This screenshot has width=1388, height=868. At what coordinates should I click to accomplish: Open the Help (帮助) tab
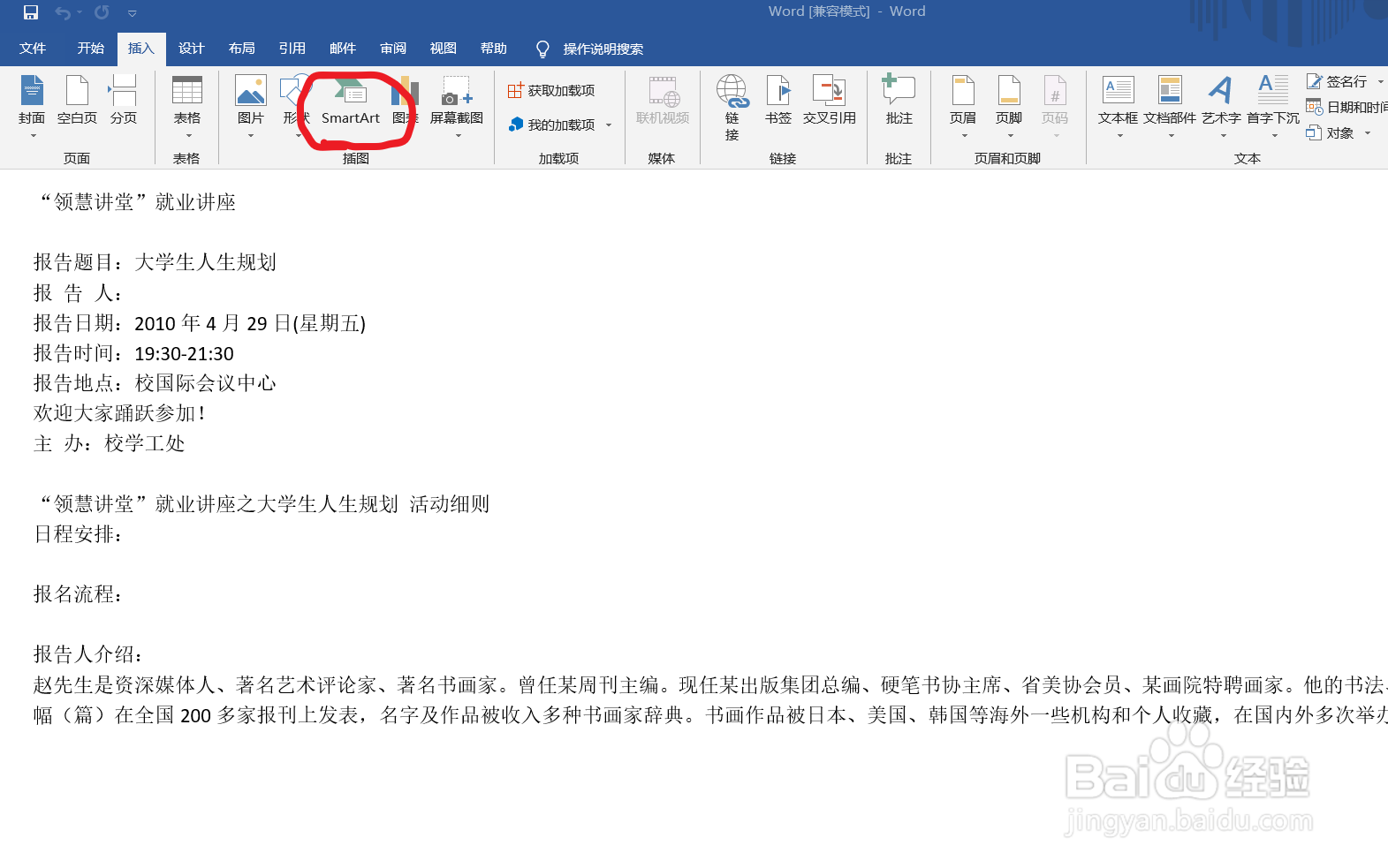[x=494, y=49]
